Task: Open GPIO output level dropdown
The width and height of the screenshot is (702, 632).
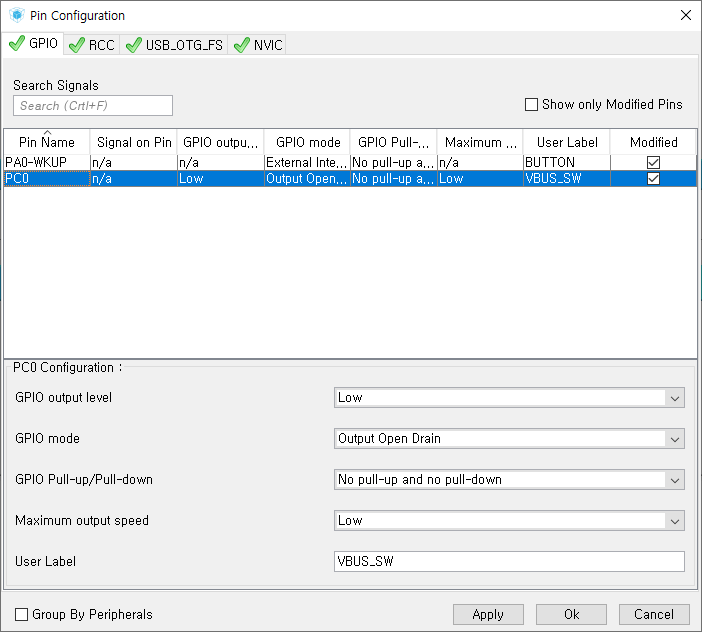Action: click(509, 397)
